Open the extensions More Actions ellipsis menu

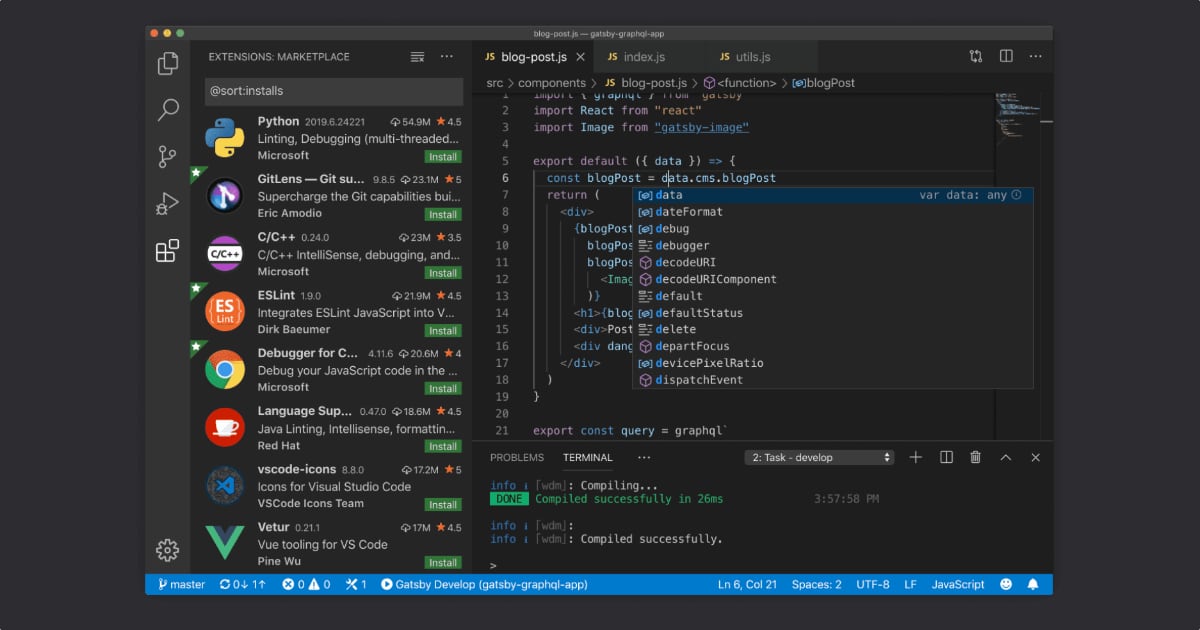pos(446,57)
